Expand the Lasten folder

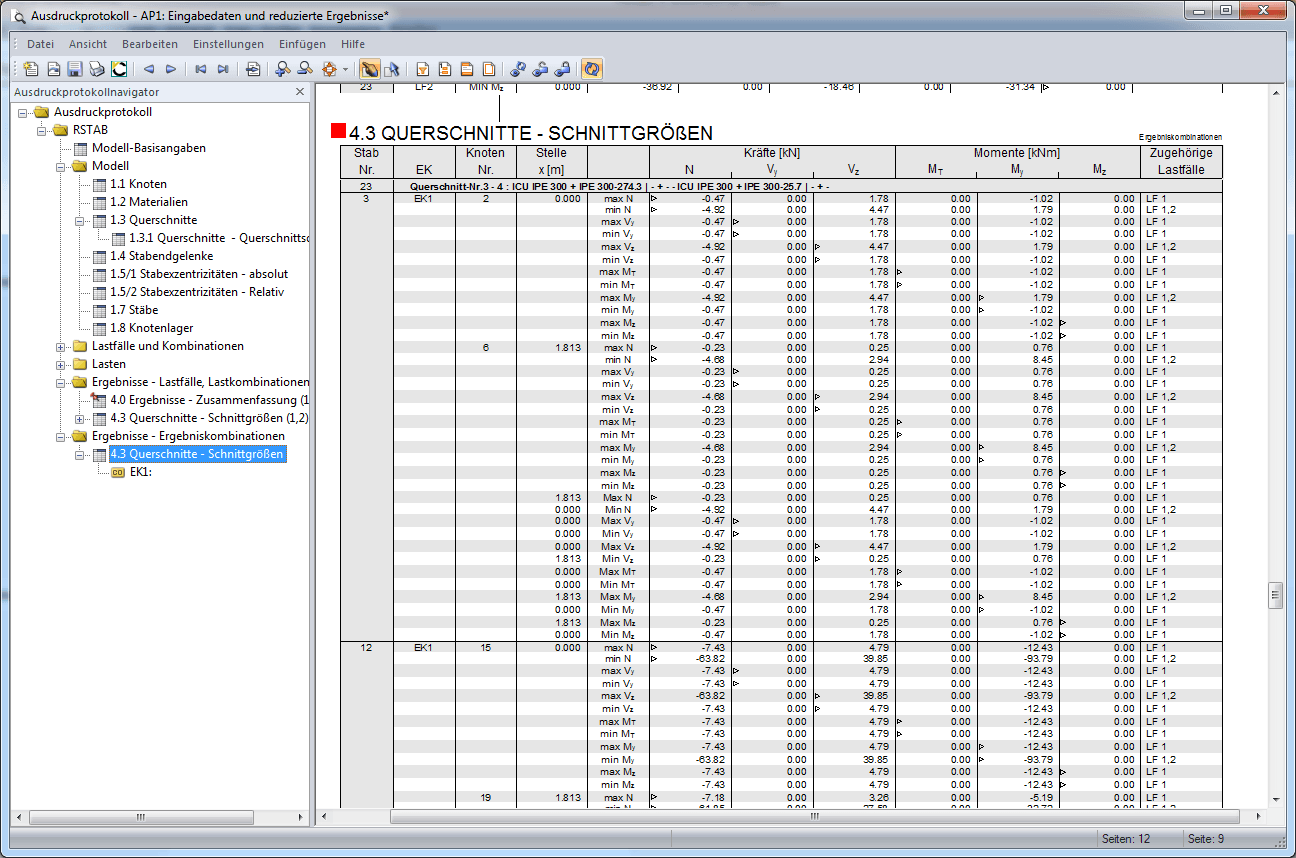(61, 364)
